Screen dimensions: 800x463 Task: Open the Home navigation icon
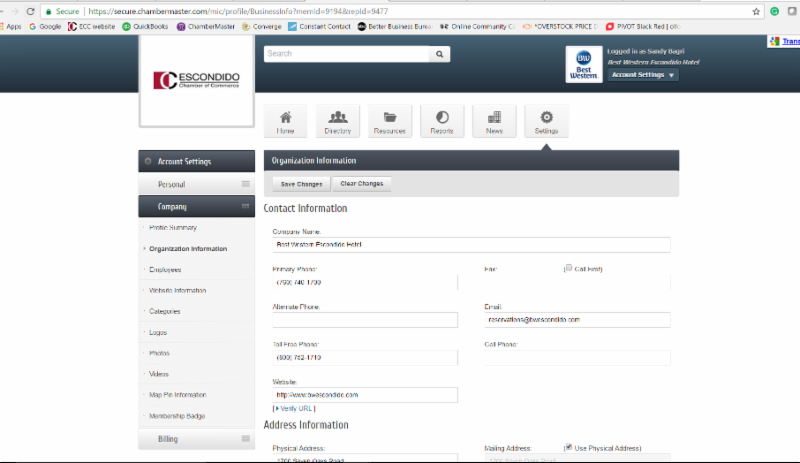[x=286, y=121]
